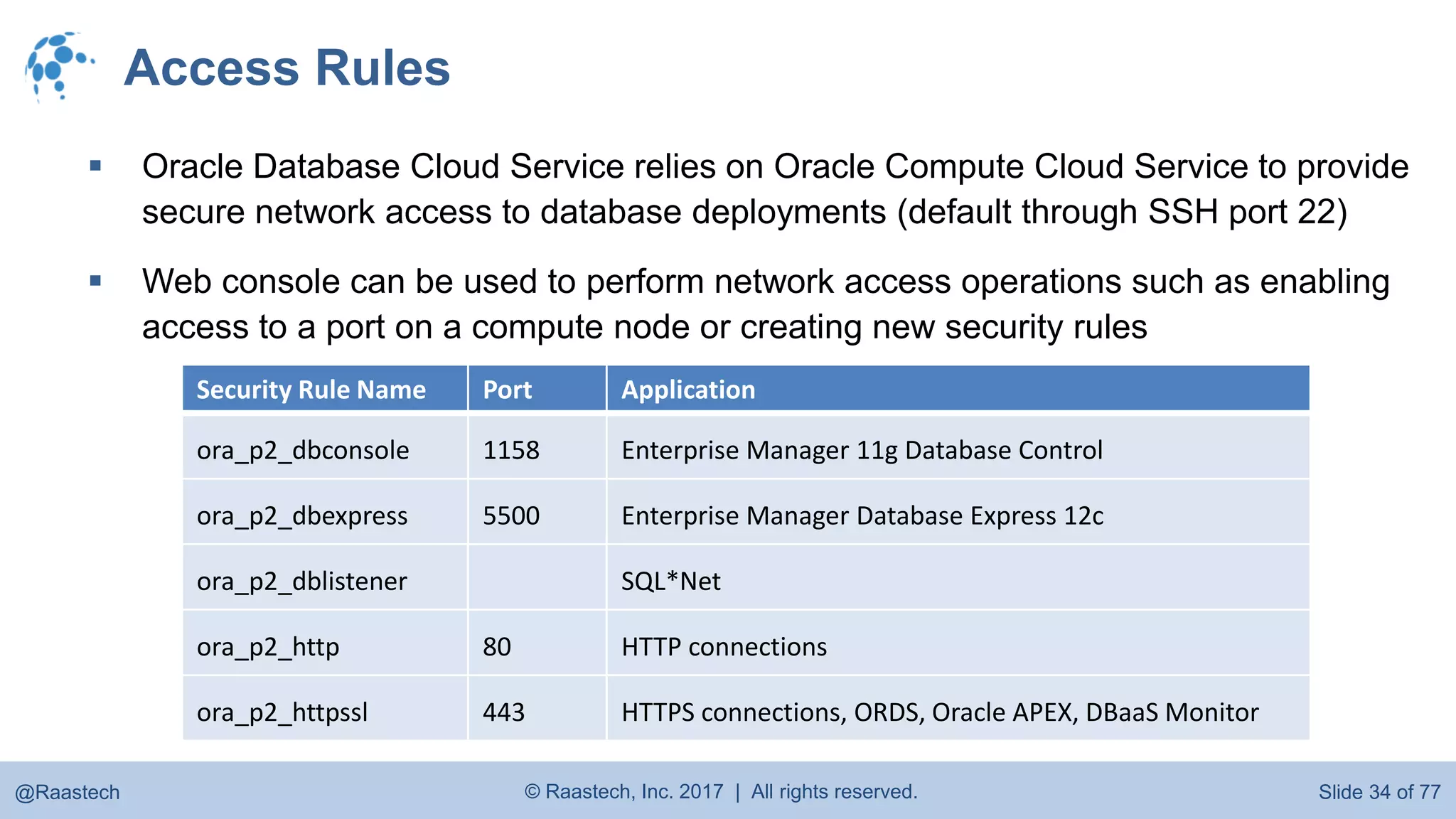
Task: Click the 'Slide 34 of 77' indicator
Action: pos(1379,792)
